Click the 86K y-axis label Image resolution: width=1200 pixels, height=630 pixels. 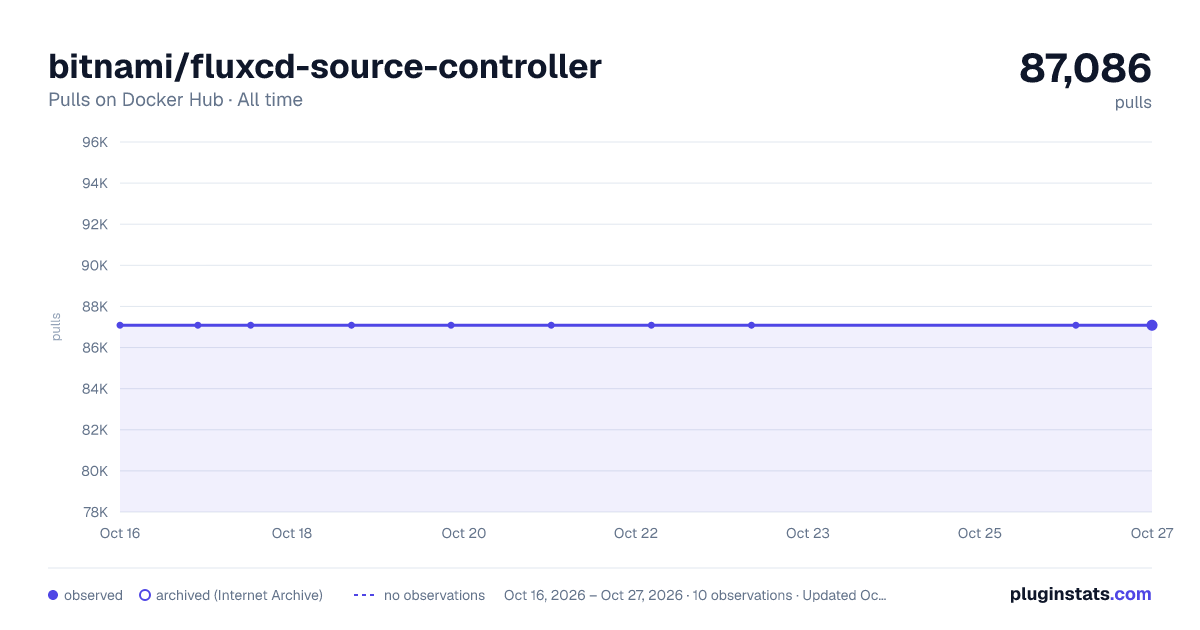pos(94,348)
